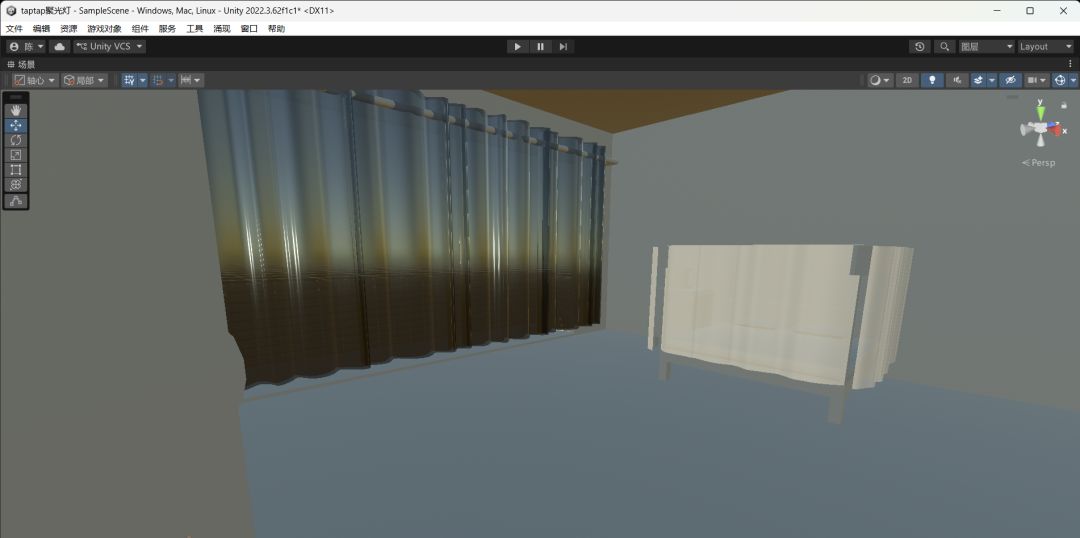Open pivot mode 轴心 dropdown
The width and height of the screenshot is (1080, 538).
(x=34, y=81)
